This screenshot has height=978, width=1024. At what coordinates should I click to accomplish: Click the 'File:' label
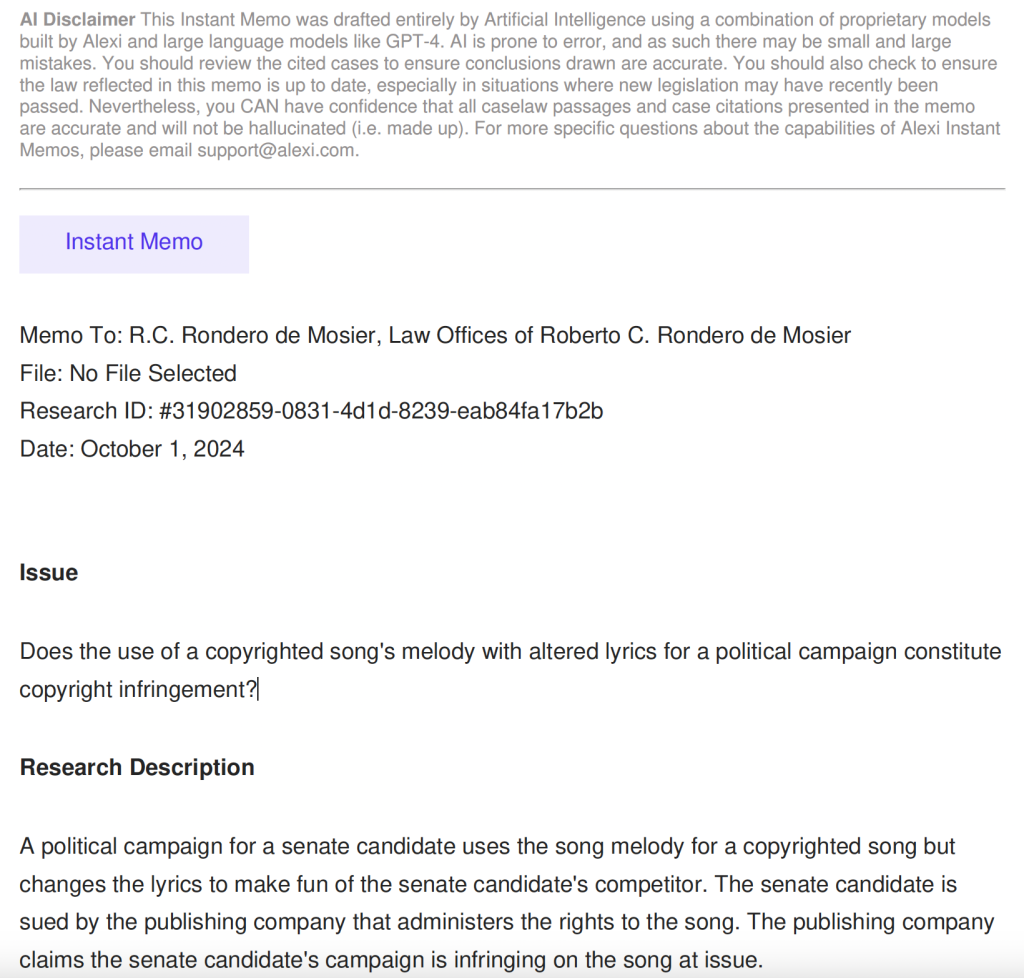[x=41, y=374]
